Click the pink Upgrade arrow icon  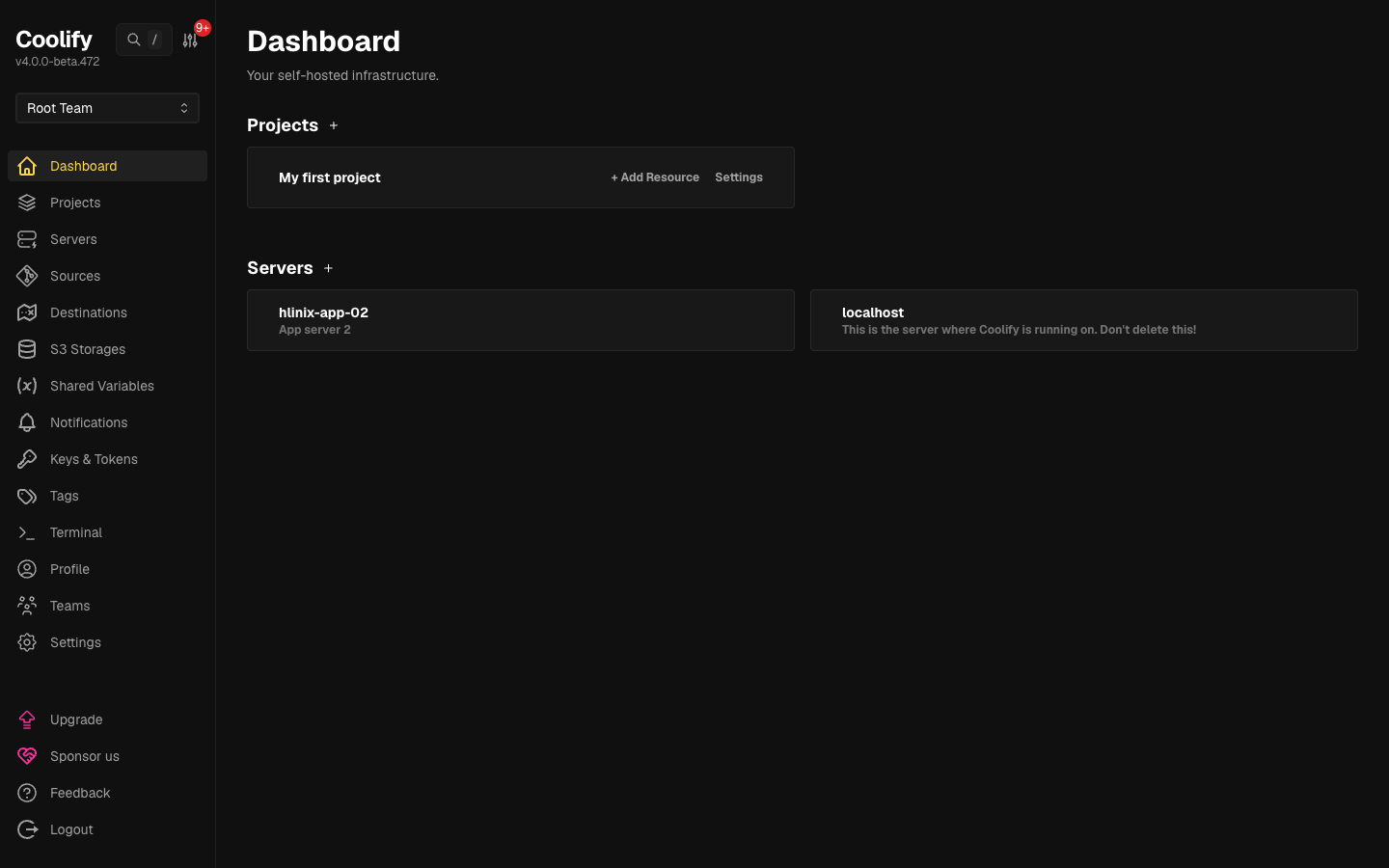pyautogui.click(x=27, y=719)
